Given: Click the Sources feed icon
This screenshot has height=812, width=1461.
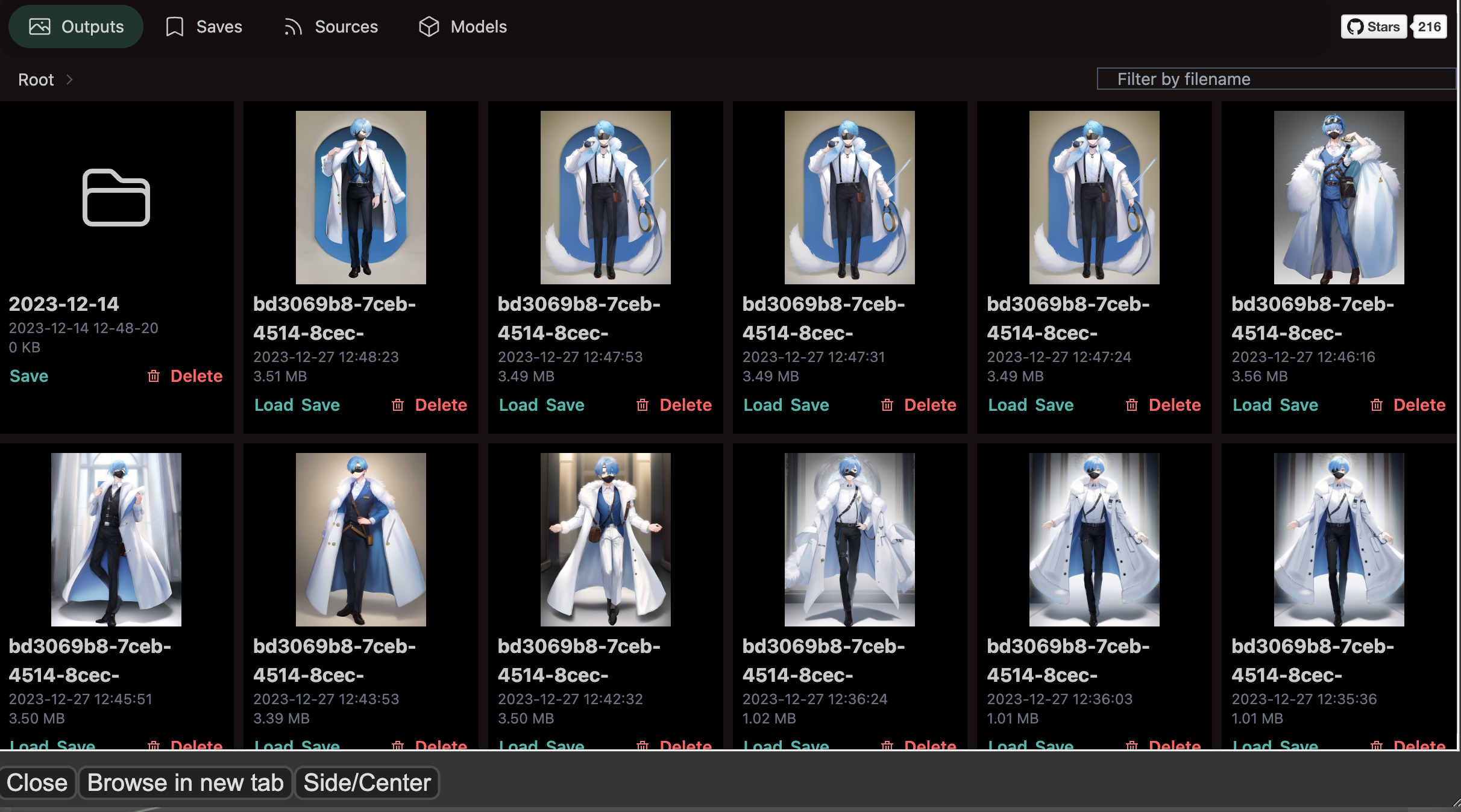Looking at the screenshot, I should pyautogui.click(x=293, y=27).
